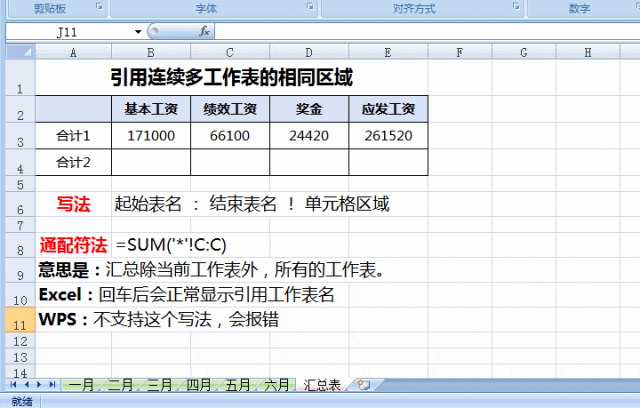Screen dimensions: 640x408
Task: Select column A header
Action: [73, 53]
